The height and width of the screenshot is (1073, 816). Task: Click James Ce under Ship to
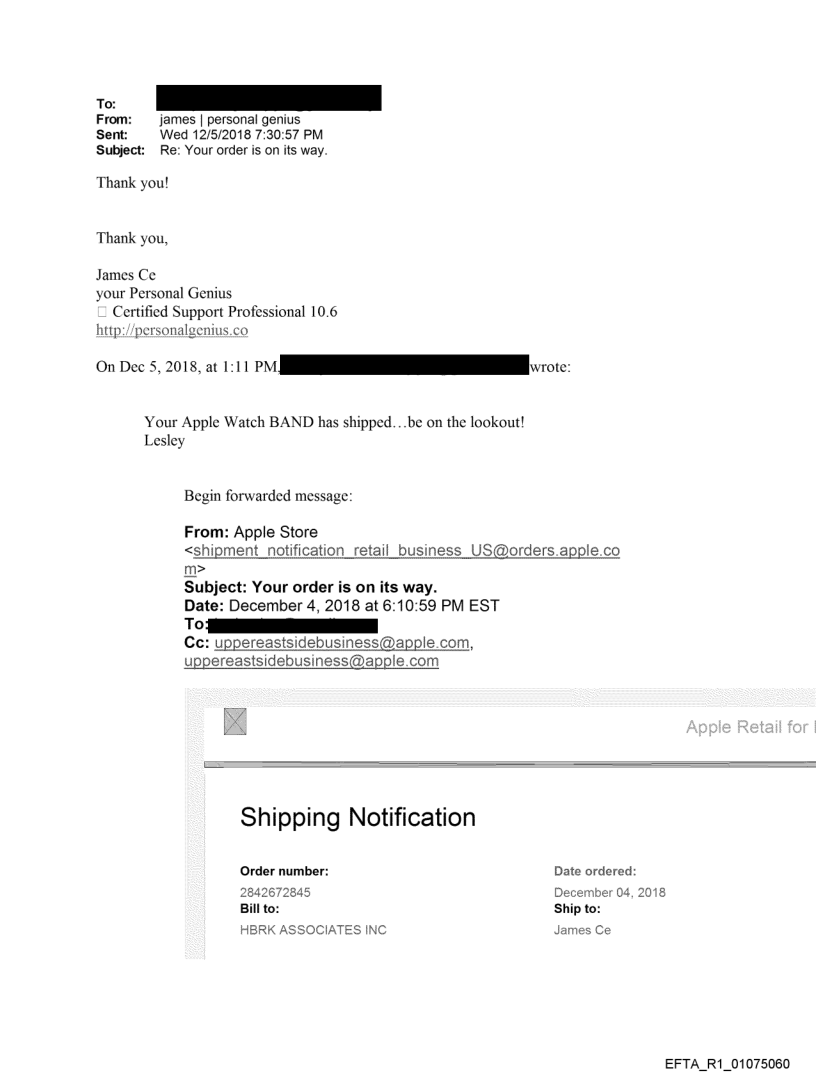(582, 930)
